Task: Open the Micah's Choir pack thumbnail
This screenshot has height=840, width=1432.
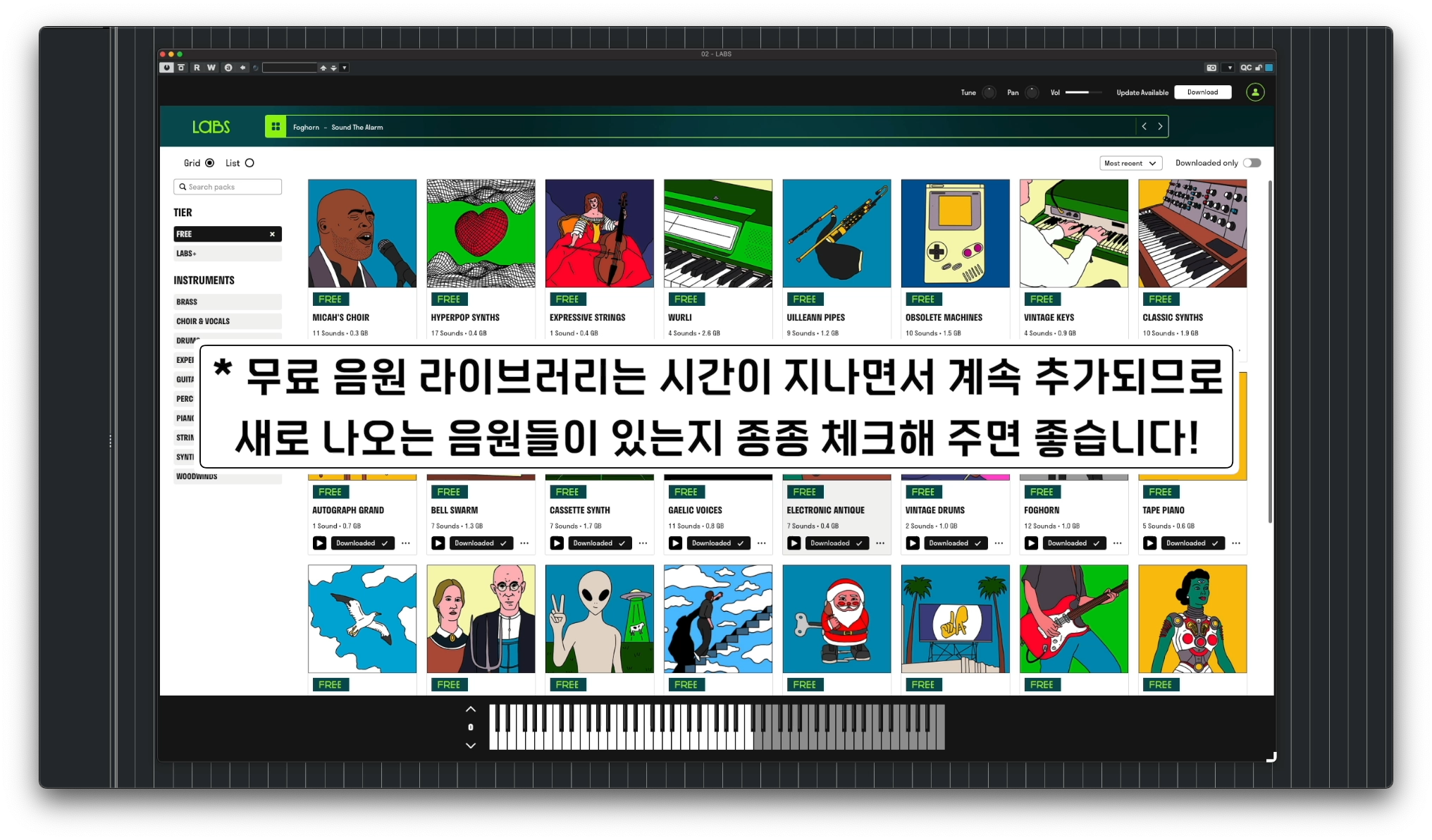Action: [362, 233]
